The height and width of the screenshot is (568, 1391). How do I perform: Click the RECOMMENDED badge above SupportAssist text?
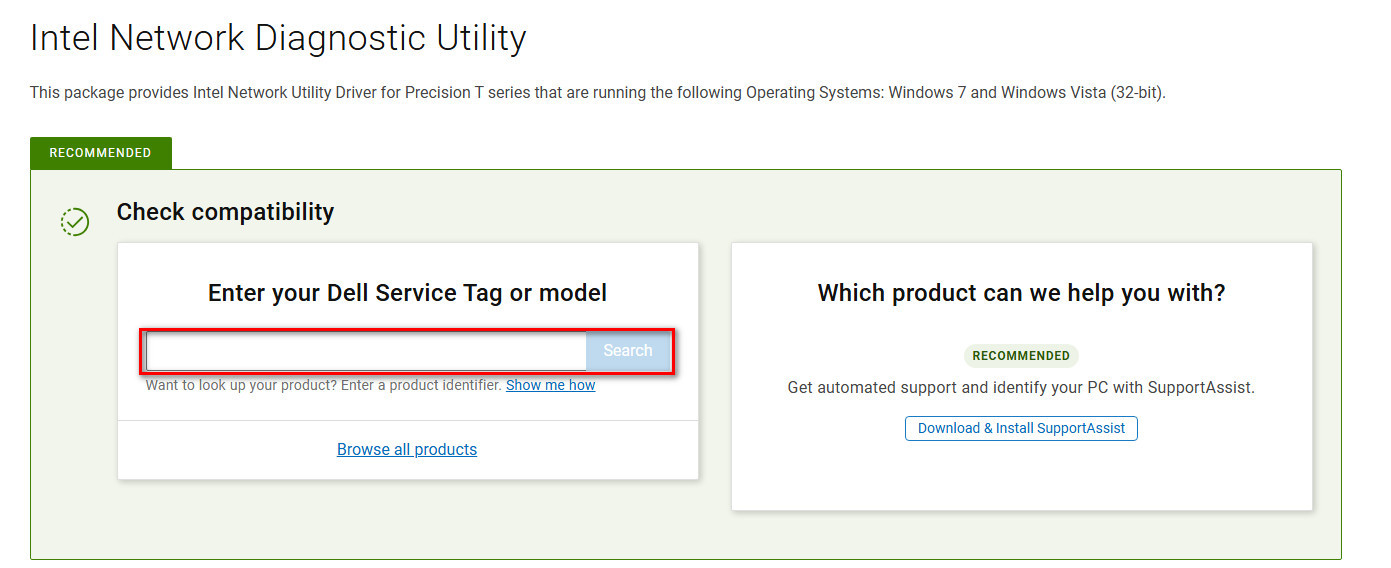coord(1021,356)
